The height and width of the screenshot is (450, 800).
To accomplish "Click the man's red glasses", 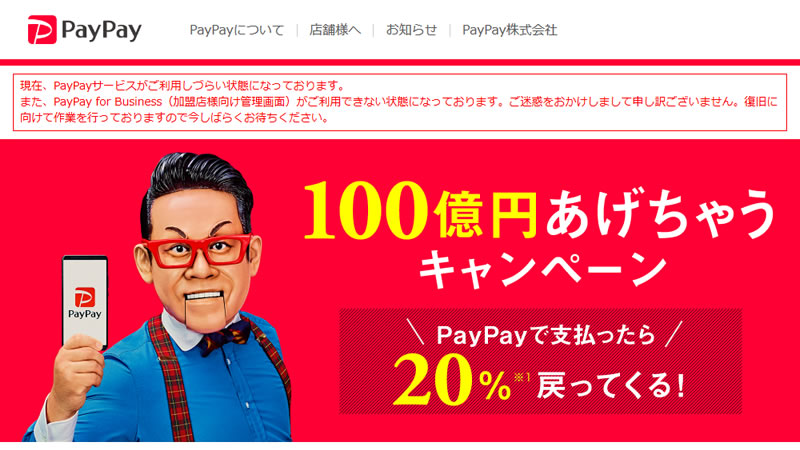I will 197,251.
